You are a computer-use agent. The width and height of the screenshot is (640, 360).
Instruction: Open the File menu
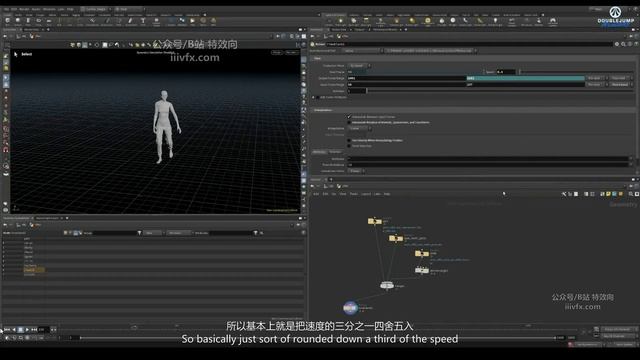pyautogui.click(x=6, y=9)
